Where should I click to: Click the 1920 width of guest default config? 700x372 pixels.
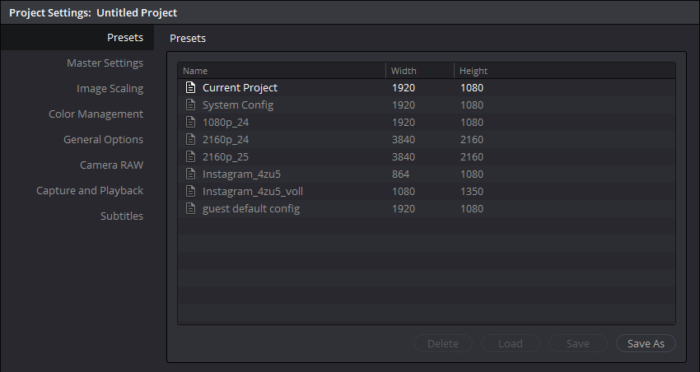tap(404, 209)
